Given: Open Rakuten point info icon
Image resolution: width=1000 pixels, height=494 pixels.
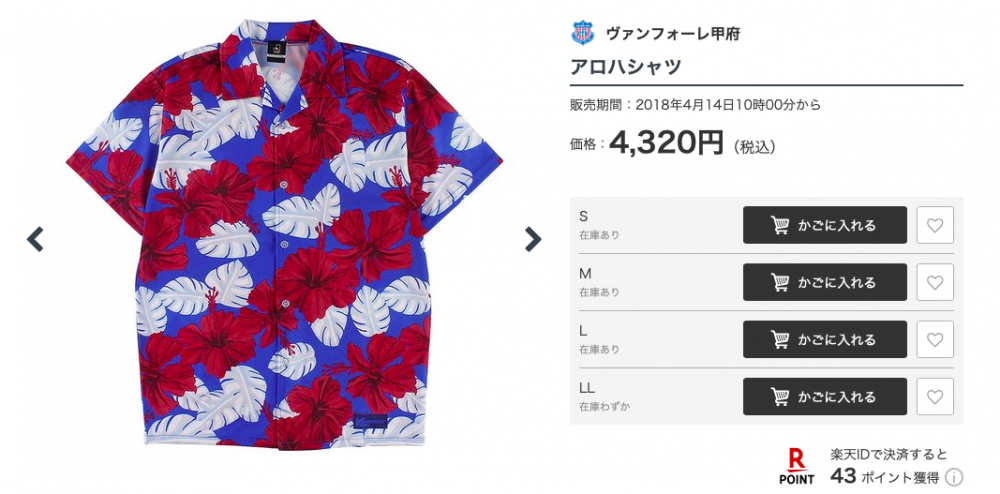Looking at the screenshot, I should point(954,477).
